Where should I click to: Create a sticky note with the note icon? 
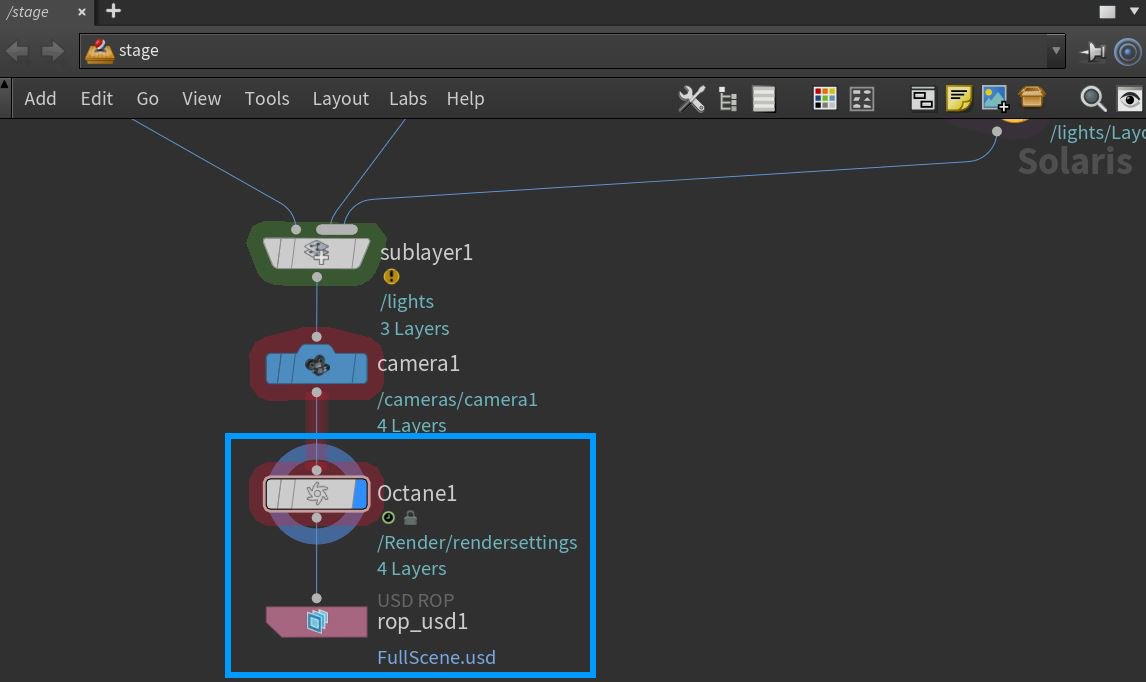coord(959,98)
